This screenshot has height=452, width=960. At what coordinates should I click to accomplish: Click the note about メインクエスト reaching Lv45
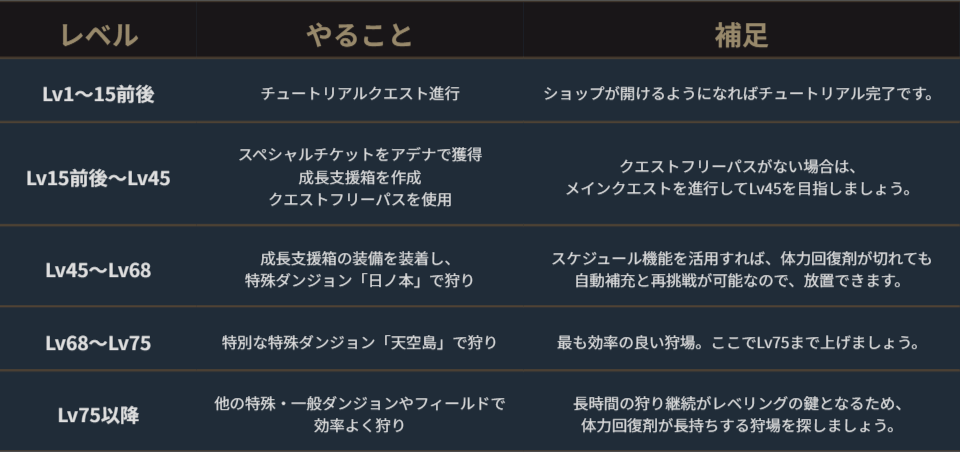click(x=741, y=189)
